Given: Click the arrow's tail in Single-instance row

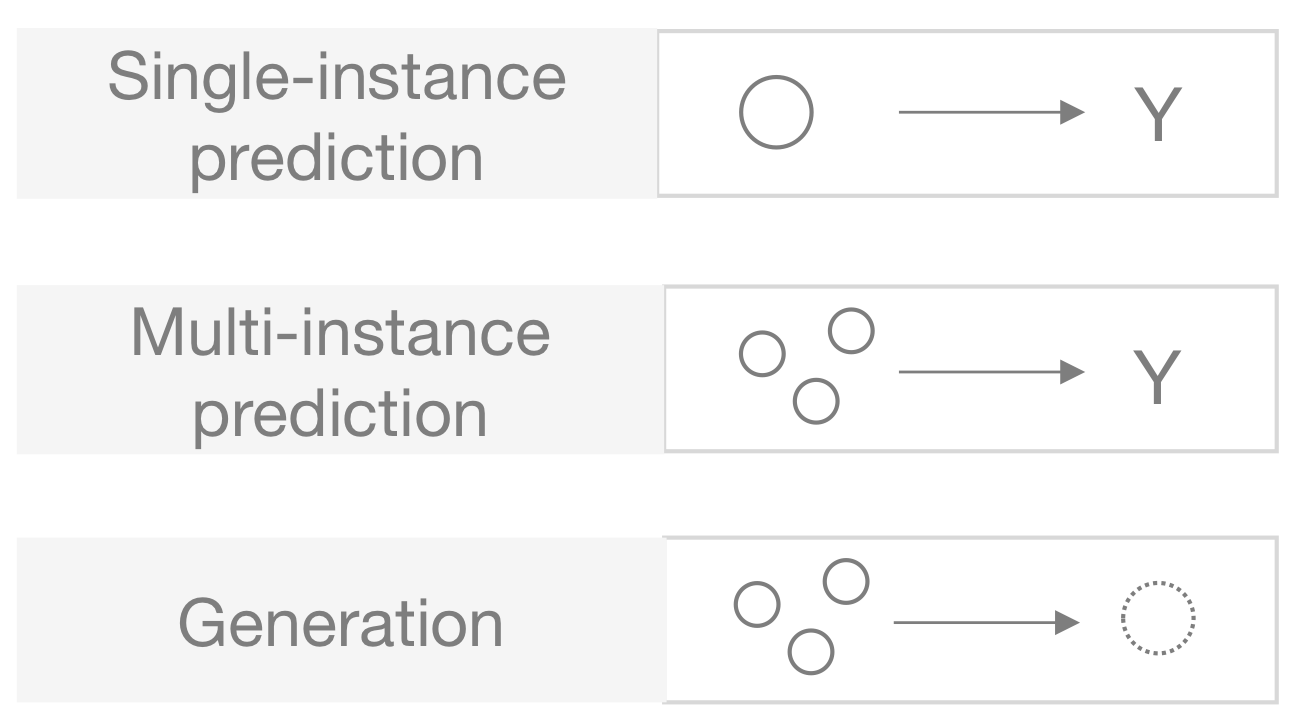Looking at the screenshot, I should coord(902,113).
